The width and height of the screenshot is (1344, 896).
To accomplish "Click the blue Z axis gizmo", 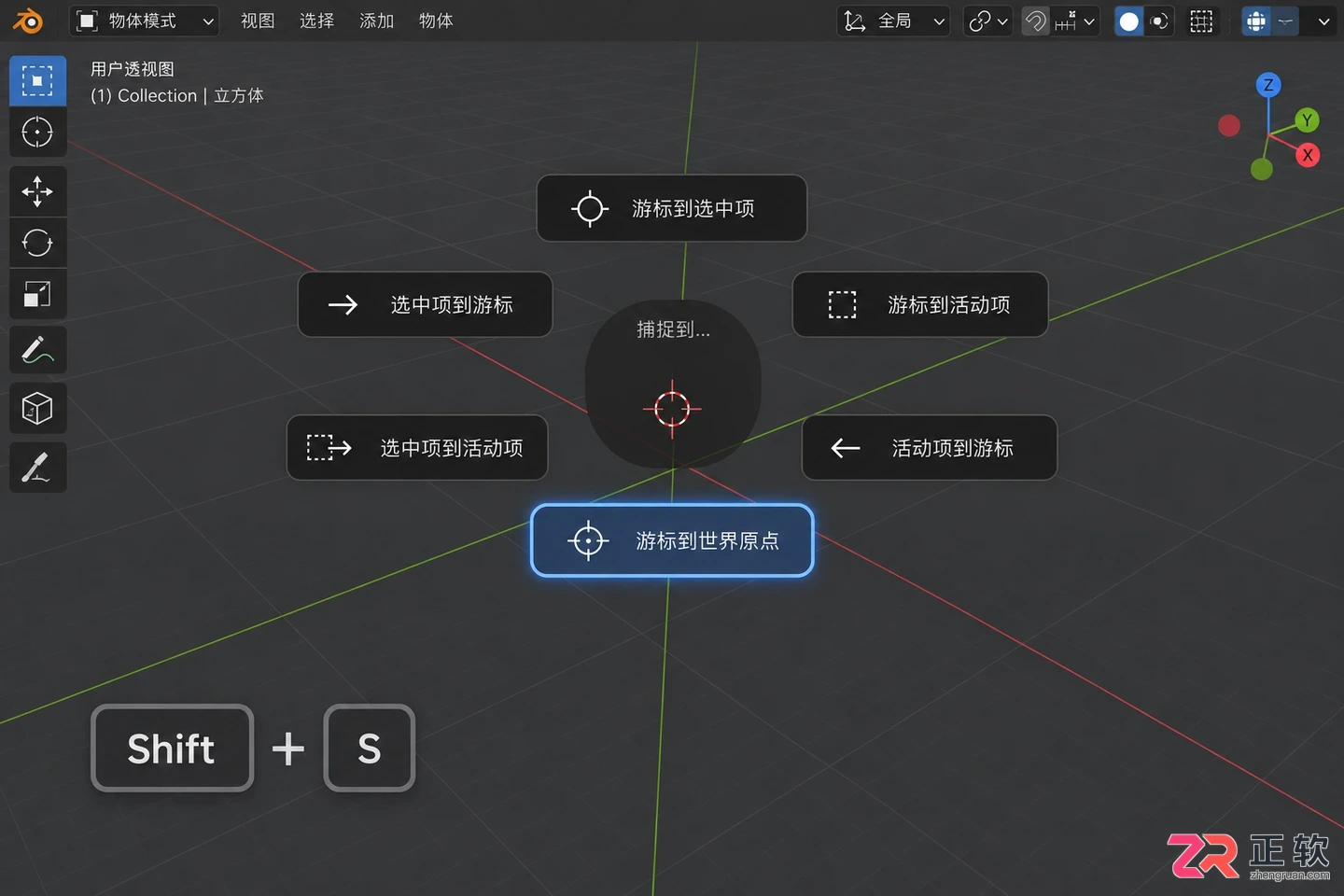I will pyautogui.click(x=1267, y=85).
